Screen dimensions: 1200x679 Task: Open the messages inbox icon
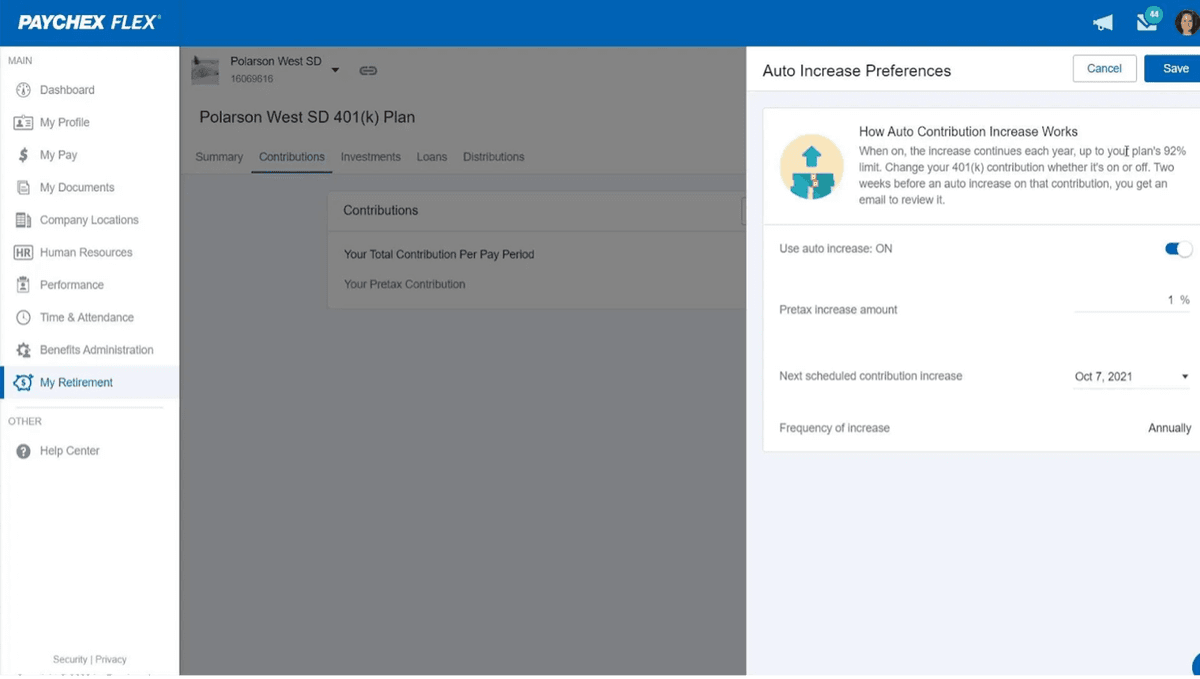tap(1146, 22)
